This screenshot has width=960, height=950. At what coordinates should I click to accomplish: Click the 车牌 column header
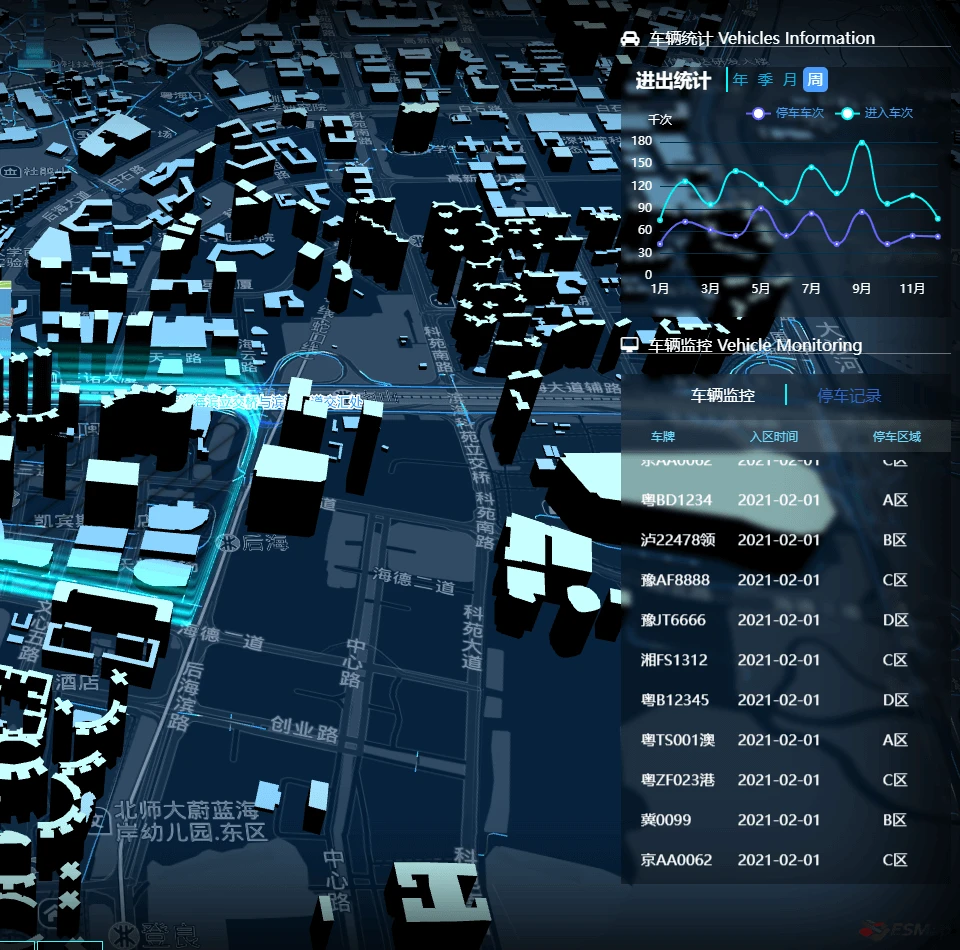(662, 436)
